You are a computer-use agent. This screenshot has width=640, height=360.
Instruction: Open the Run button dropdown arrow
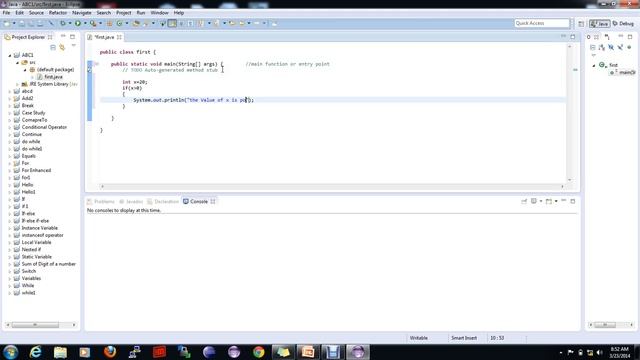[x=85, y=23]
